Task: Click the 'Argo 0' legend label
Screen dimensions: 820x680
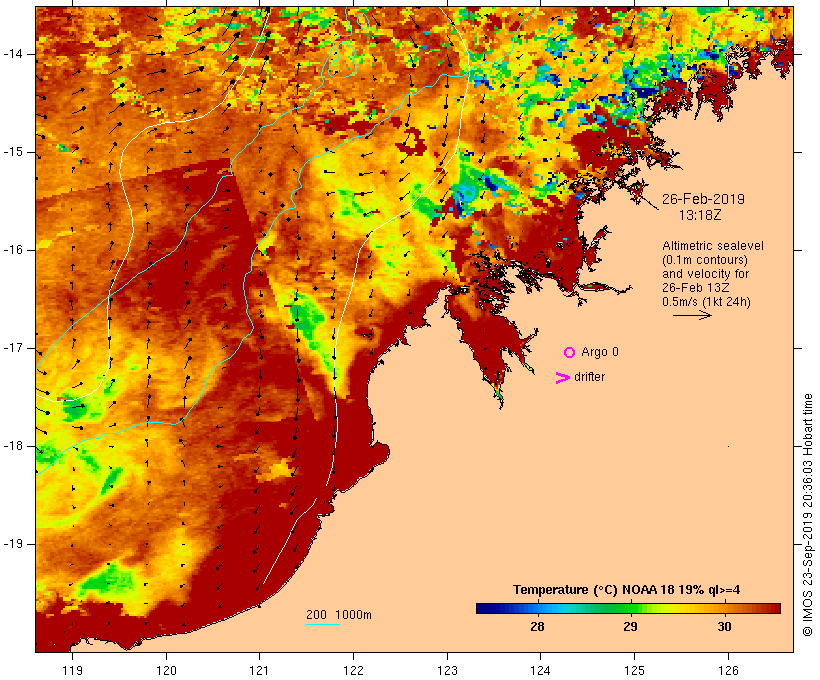Action: coord(600,352)
